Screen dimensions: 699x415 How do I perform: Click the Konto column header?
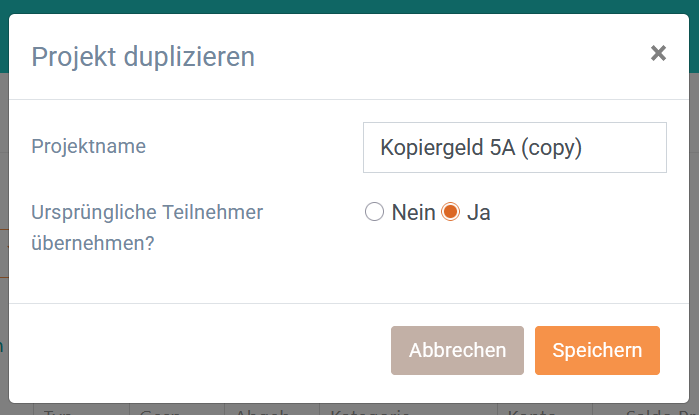[x=534, y=411]
